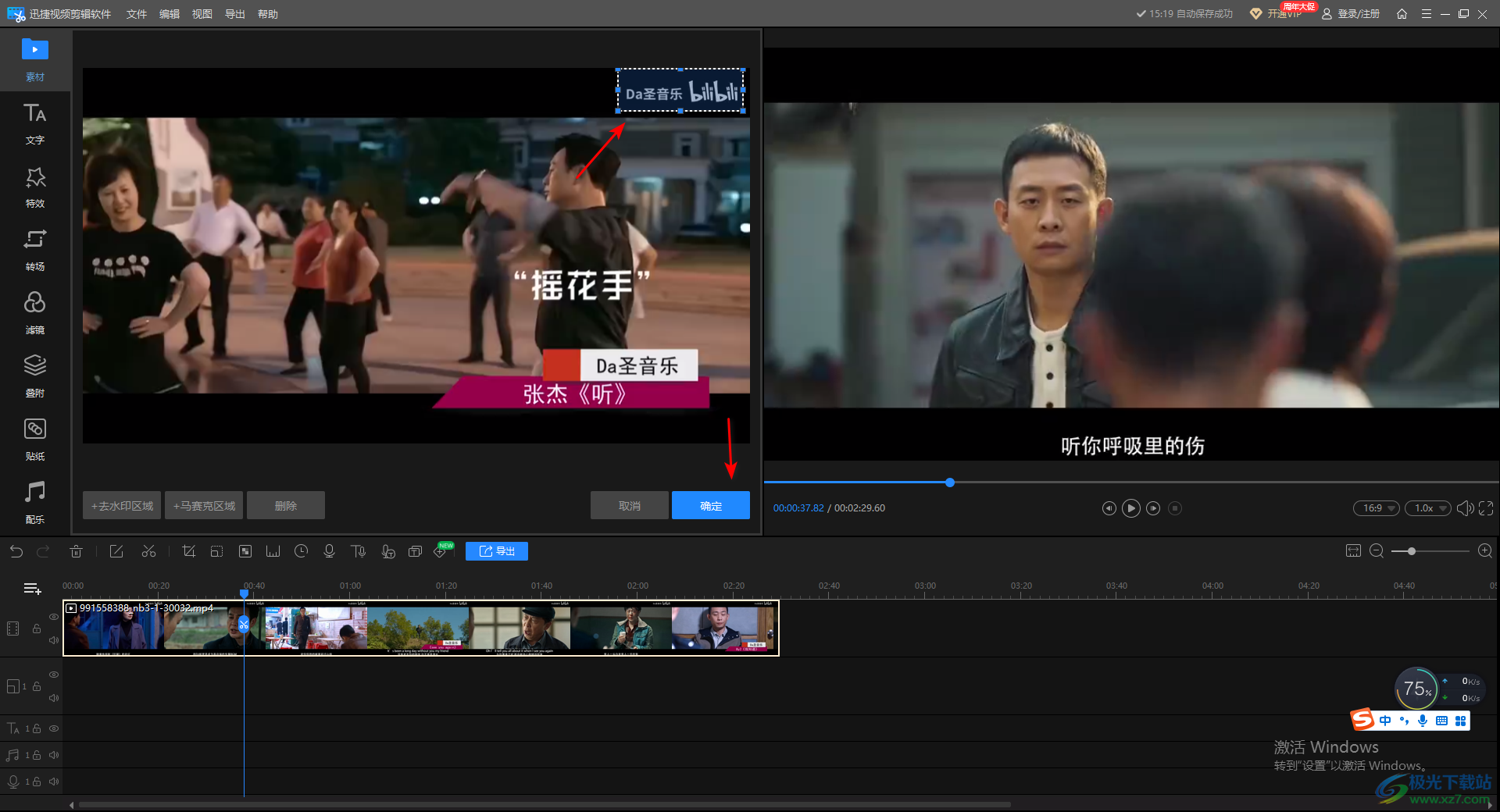Open the 转场 transitions panel
The width and height of the screenshot is (1500, 812).
pos(34,250)
